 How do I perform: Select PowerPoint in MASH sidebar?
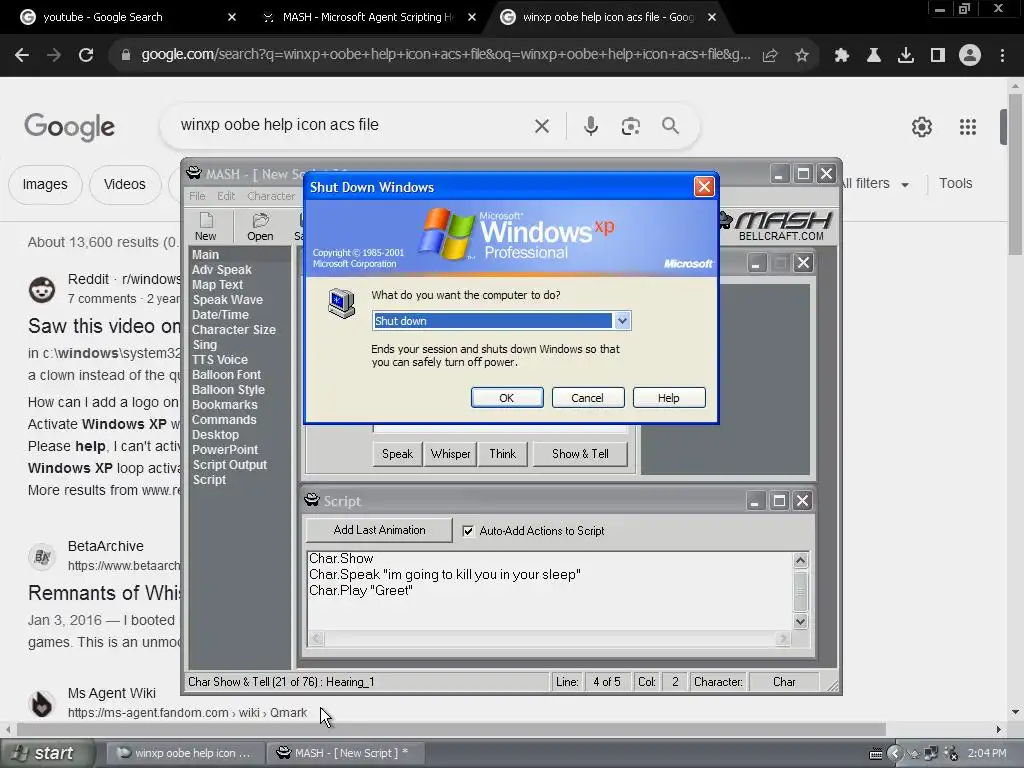click(x=225, y=450)
